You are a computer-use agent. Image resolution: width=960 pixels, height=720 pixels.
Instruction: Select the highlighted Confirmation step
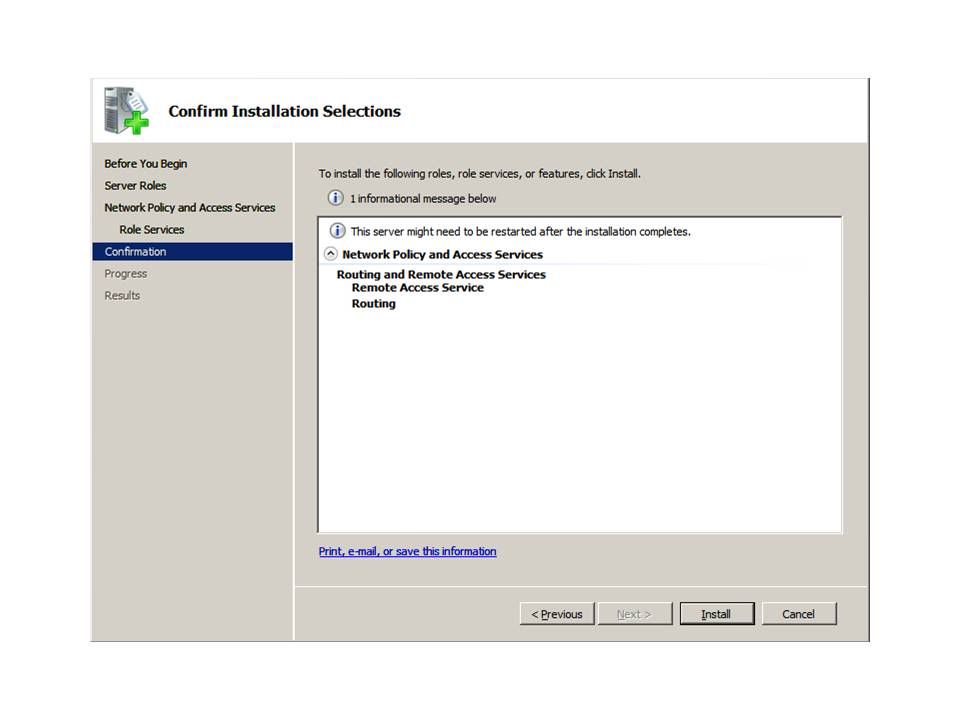click(136, 252)
